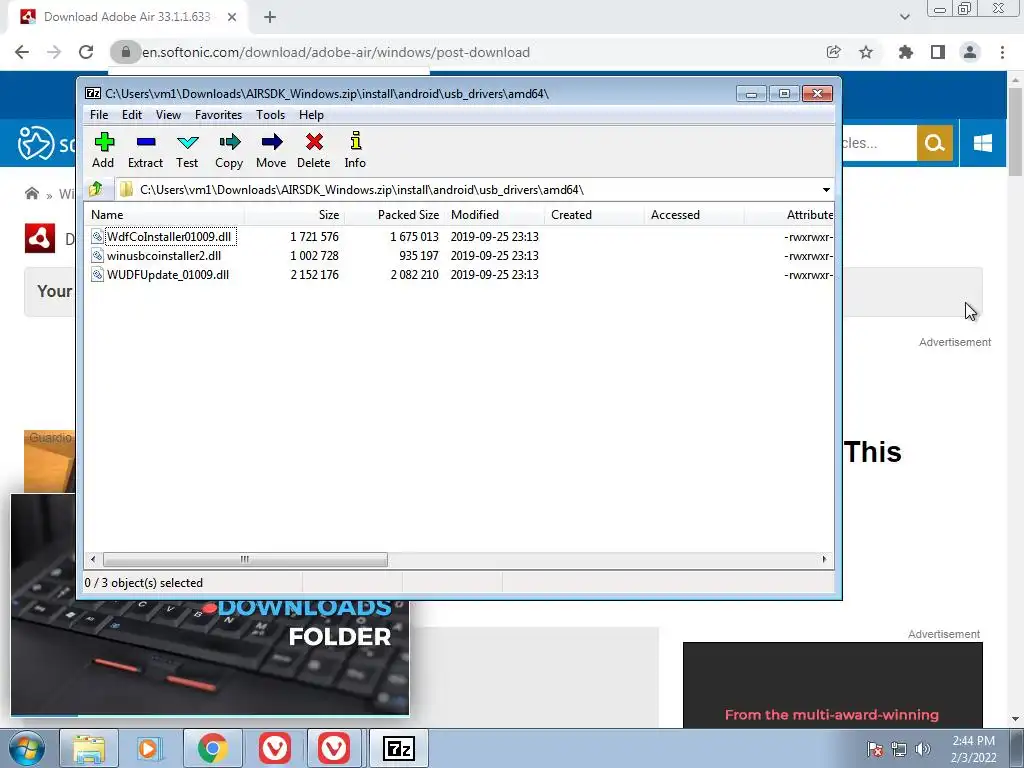Switch to 7-Zip on the taskbar
The width and height of the screenshot is (1024, 768).
[399, 748]
